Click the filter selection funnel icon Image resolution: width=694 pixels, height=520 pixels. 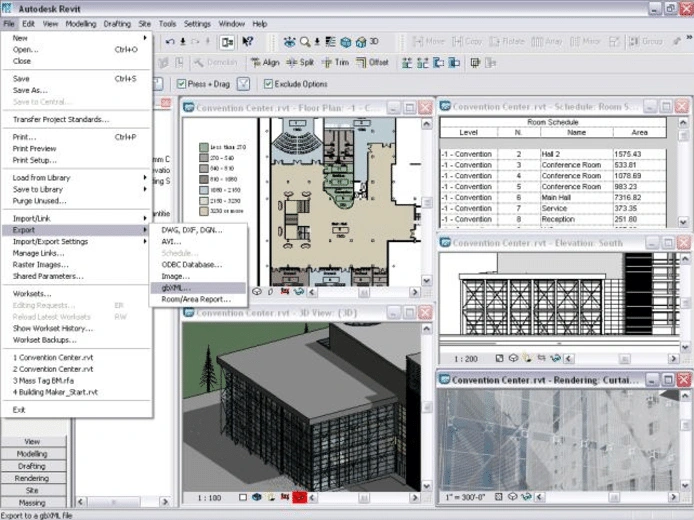[243, 84]
